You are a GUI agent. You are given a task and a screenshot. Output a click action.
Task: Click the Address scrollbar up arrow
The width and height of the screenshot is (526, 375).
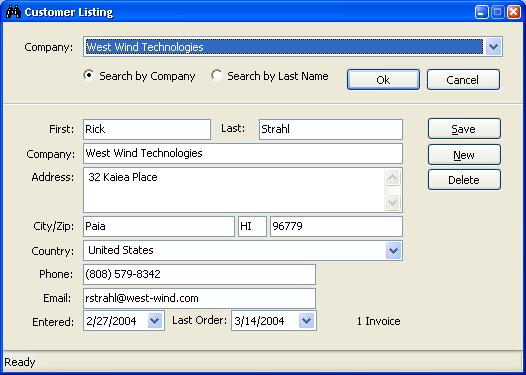point(392,177)
